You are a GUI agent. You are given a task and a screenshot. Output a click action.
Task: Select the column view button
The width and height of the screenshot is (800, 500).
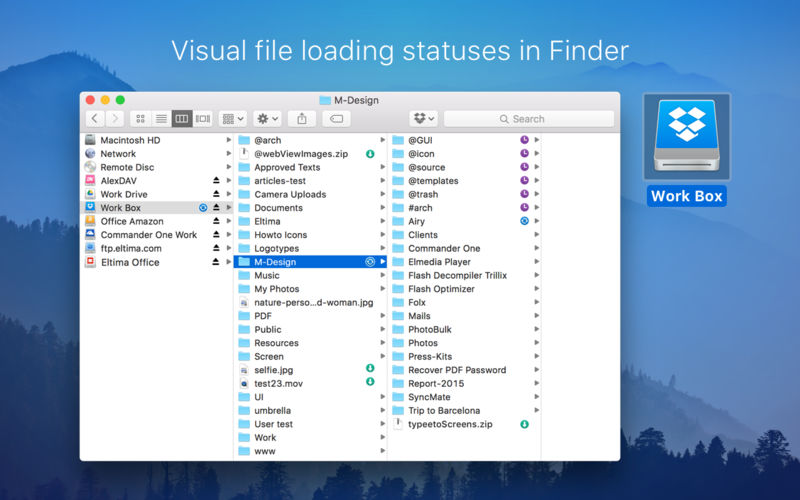click(x=182, y=119)
